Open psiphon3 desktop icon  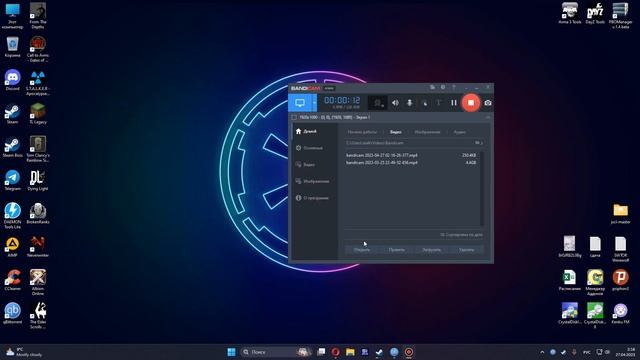tap(620, 280)
